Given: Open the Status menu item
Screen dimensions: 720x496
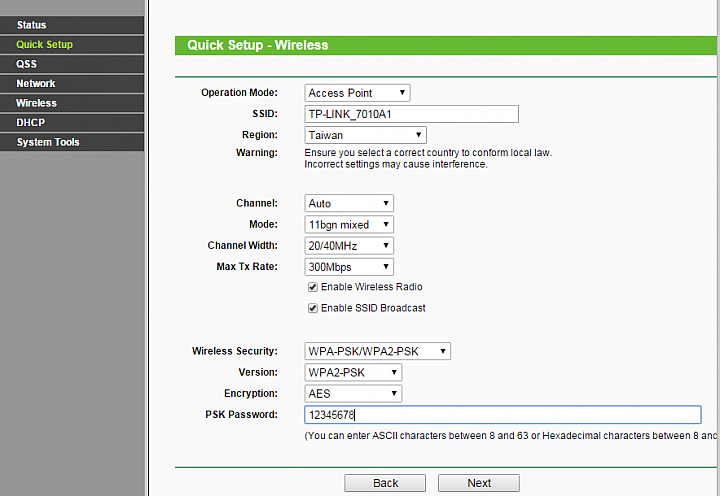Looking at the screenshot, I should [72, 25].
